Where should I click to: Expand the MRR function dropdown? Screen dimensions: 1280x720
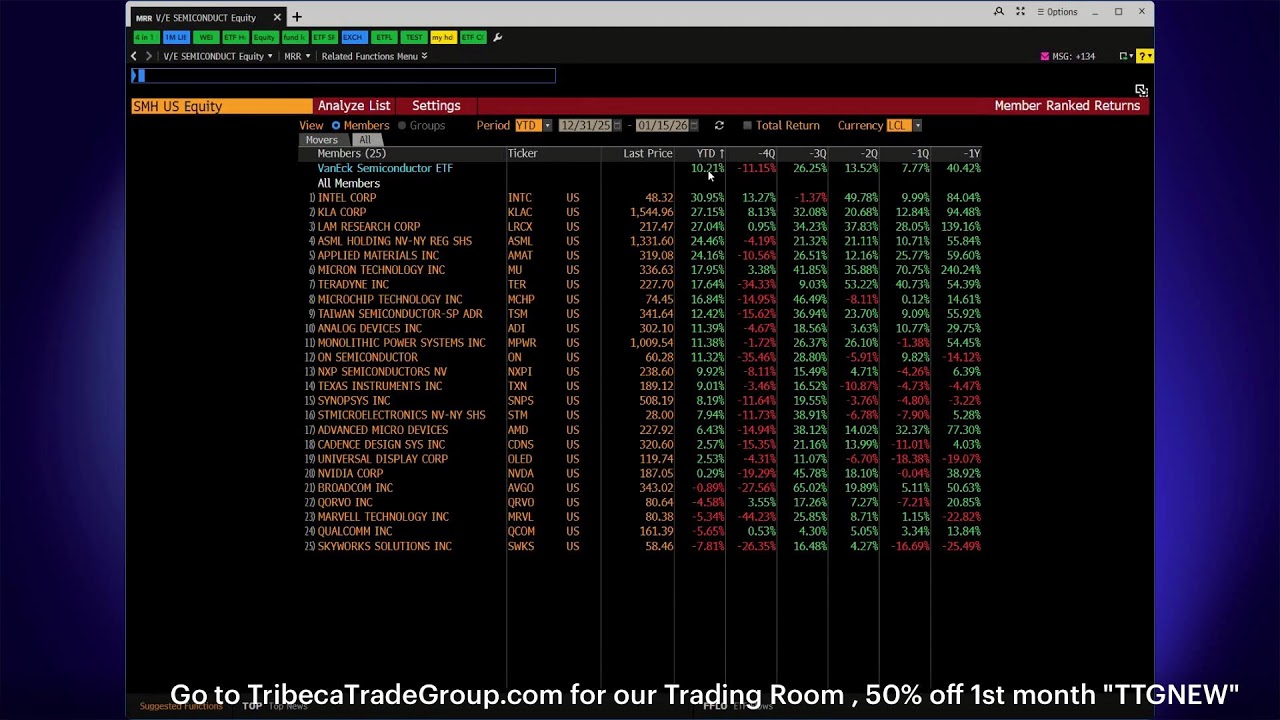pyautogui.click(x=297, y=56)
